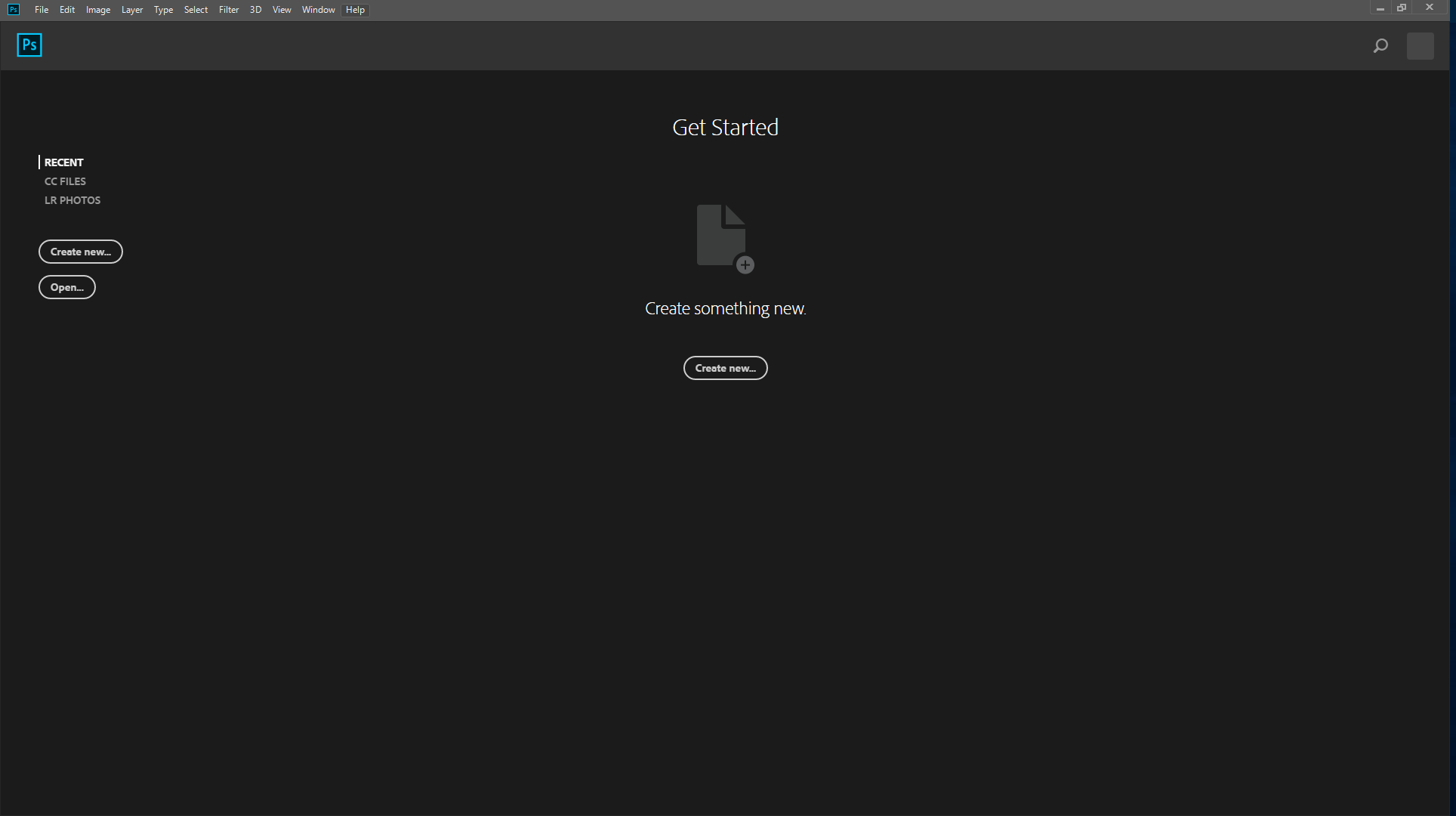Image resolution: width=1456 pixels, height=816 pixels.
Task: Close the Photoshop window
Action: (1430, 8)
